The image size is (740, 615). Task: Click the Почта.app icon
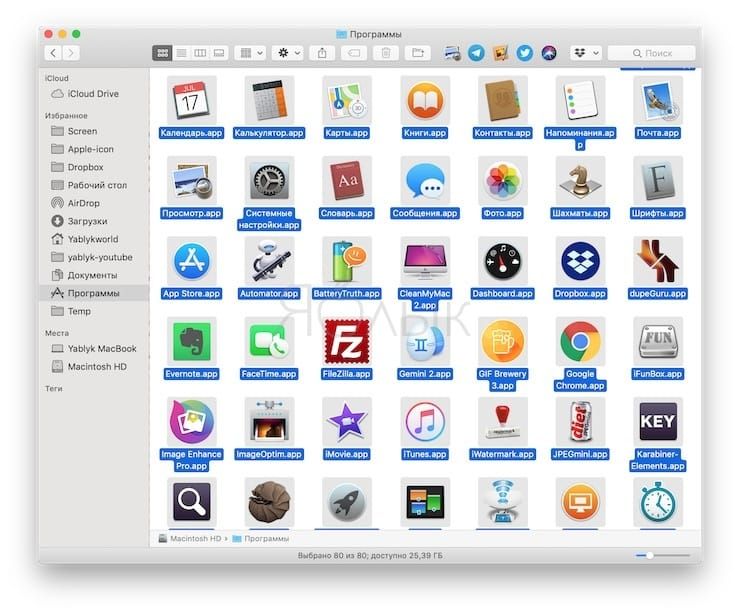pos(658,100)
